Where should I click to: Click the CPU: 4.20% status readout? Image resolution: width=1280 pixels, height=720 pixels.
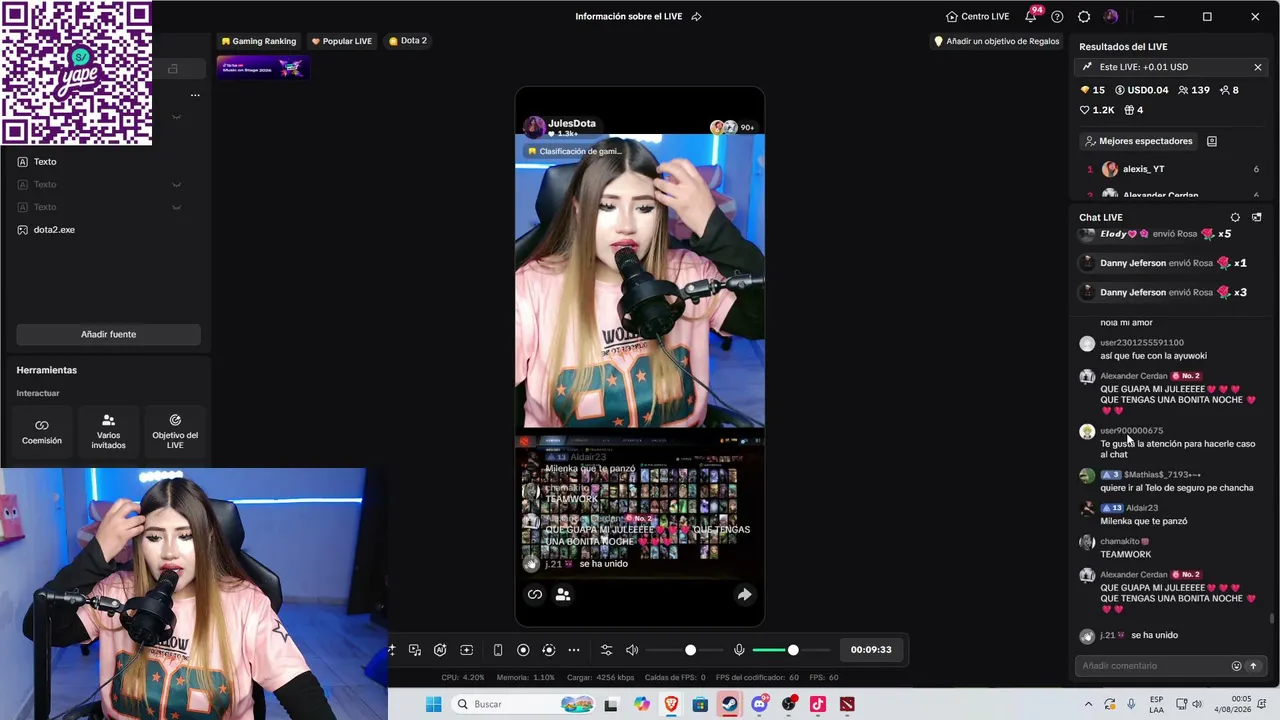[x=462, y=678]
